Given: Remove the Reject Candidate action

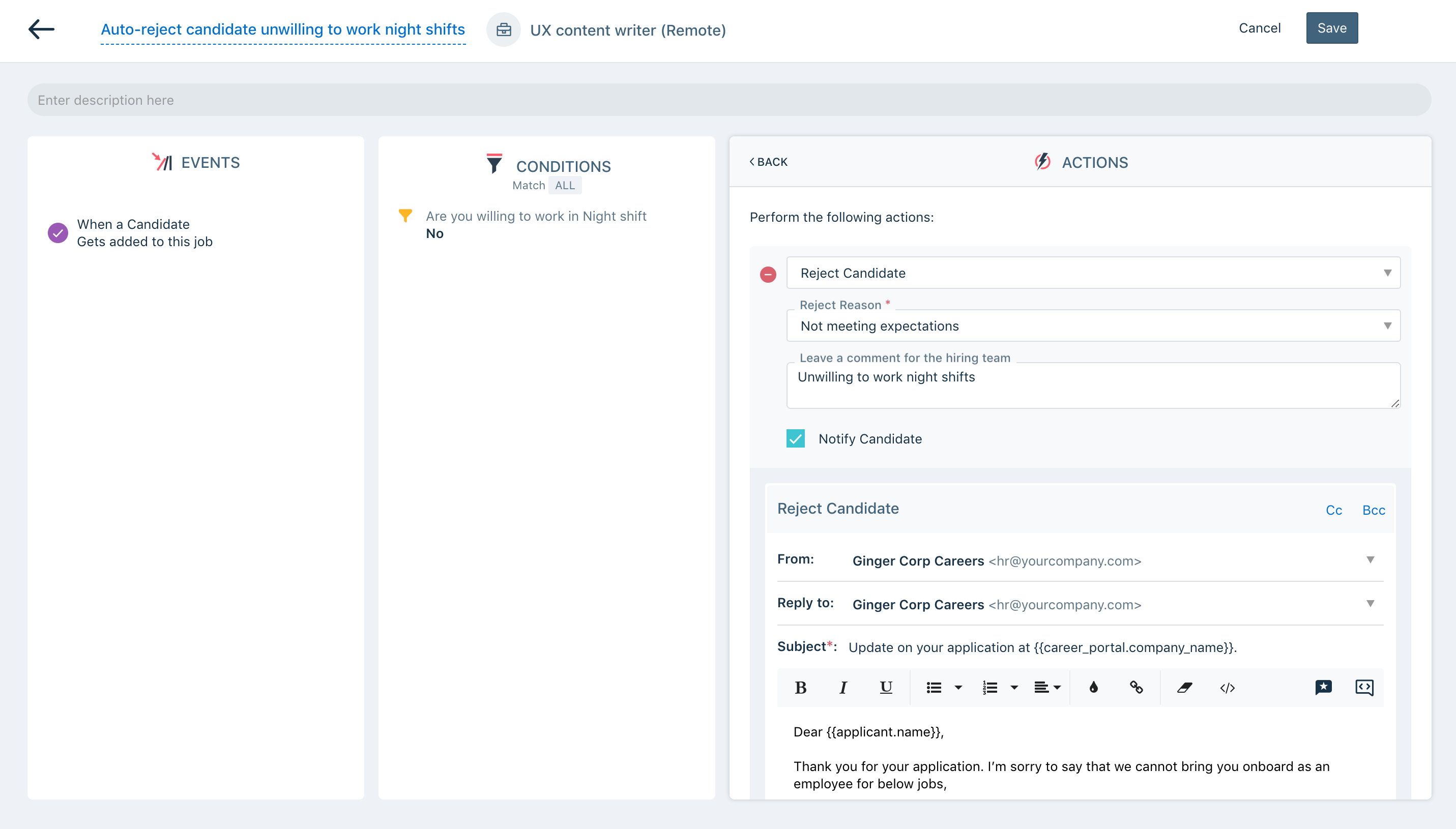Looking at the screenshot, I should click(x=768, y=275).
